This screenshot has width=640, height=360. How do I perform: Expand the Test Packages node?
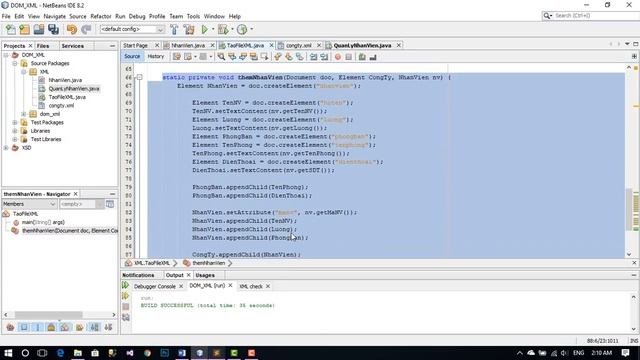[x=15, y=122]
